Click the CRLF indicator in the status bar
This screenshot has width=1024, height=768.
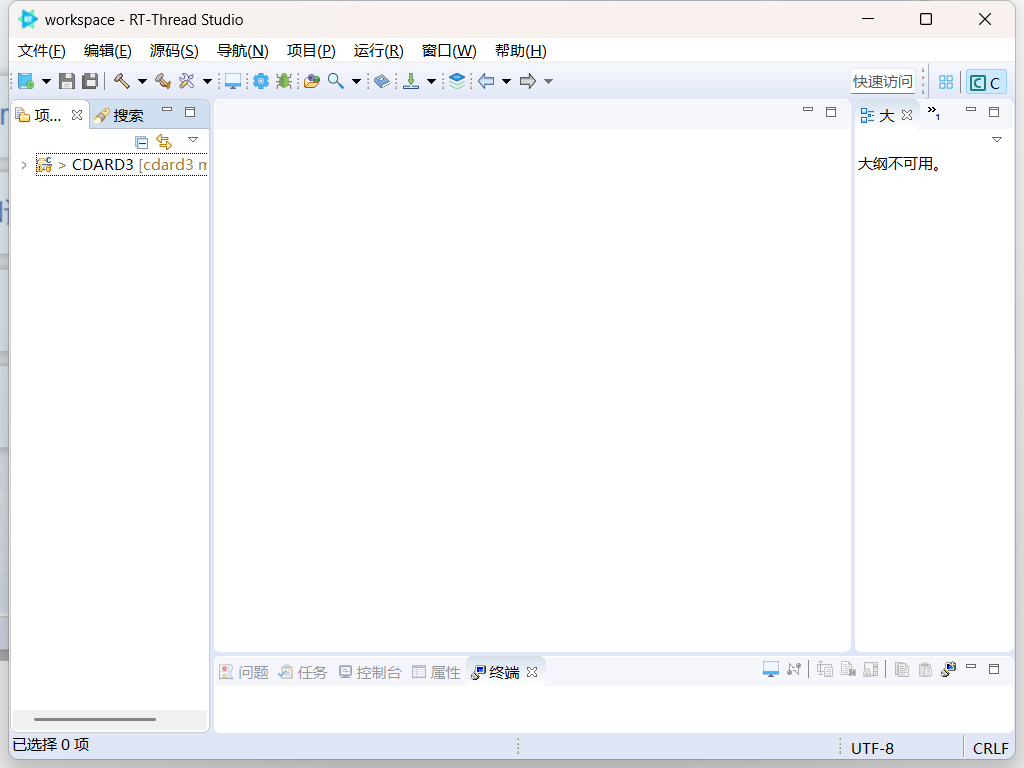tap(989, 747)
